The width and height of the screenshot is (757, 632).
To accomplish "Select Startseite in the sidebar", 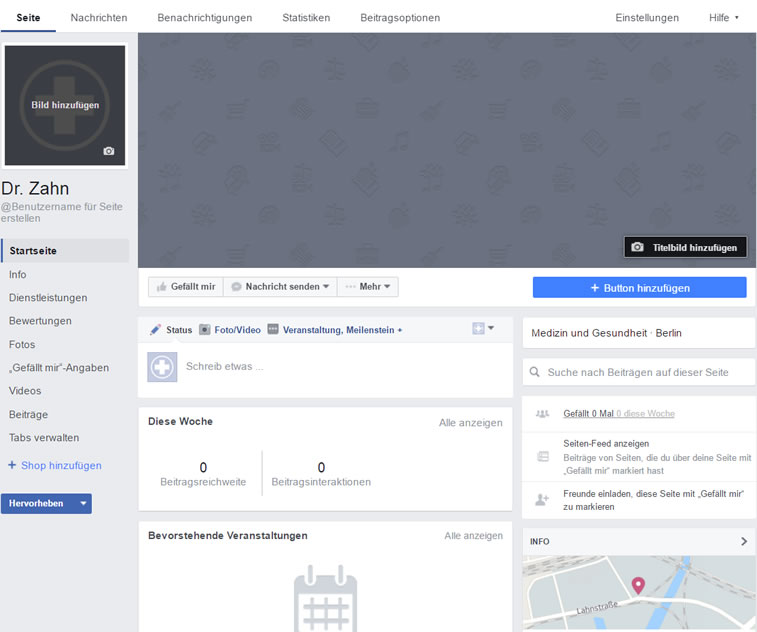I will [x=65, y=251].
